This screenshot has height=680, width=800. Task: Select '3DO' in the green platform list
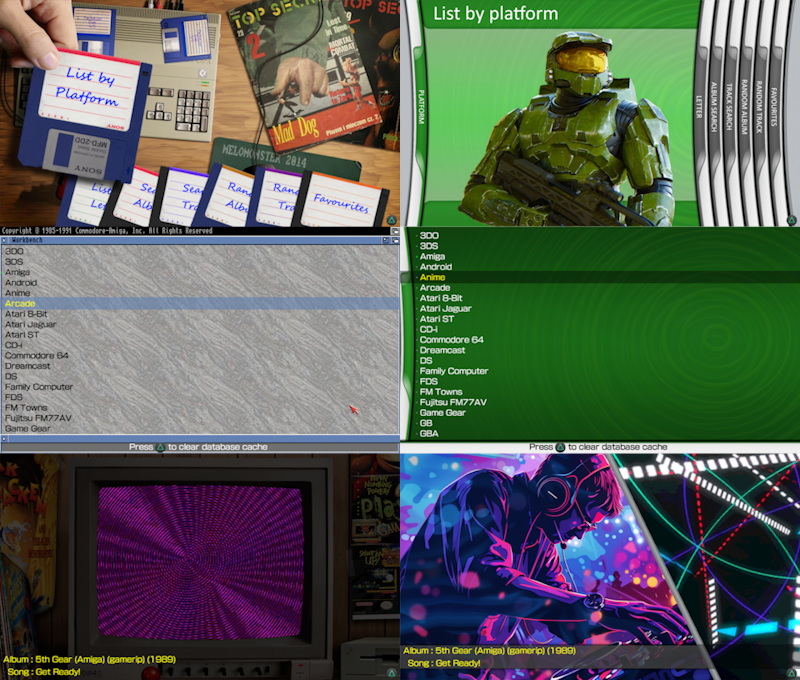[x=429, y=236]
